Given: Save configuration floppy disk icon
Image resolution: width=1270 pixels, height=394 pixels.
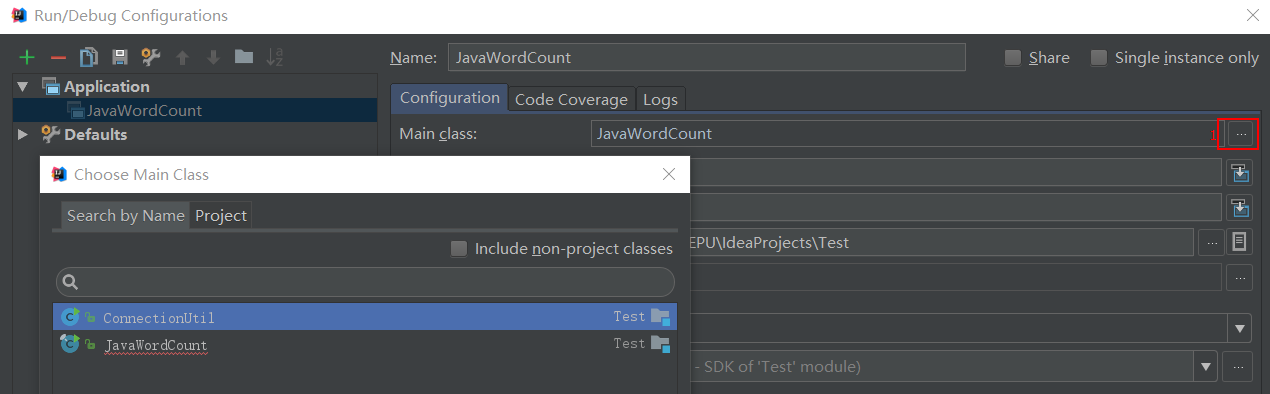Looking at the screenshot, I should click(x=119, y=58).
